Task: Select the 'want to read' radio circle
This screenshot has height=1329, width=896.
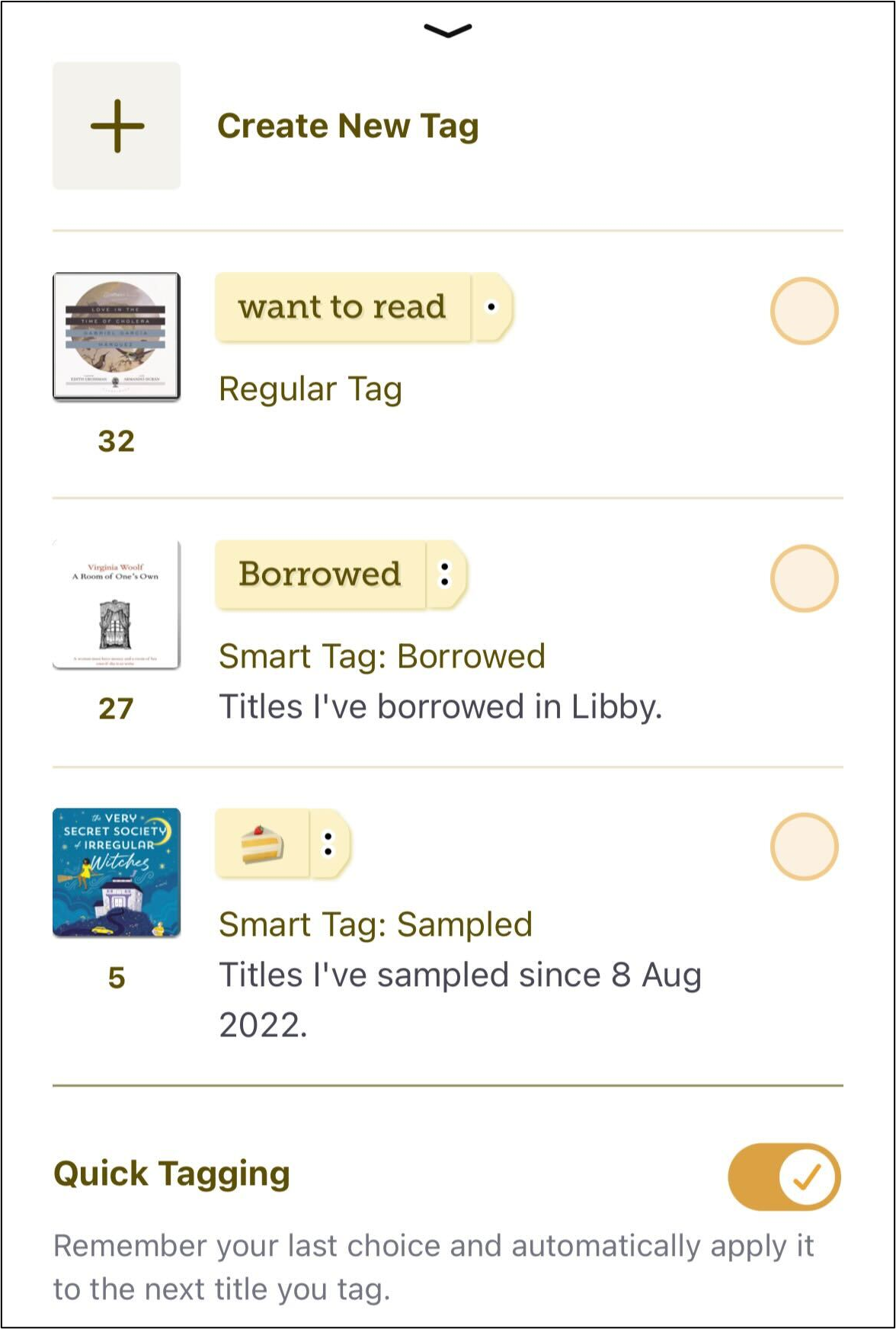Action: pyautogui.click(x=804, y=311)
